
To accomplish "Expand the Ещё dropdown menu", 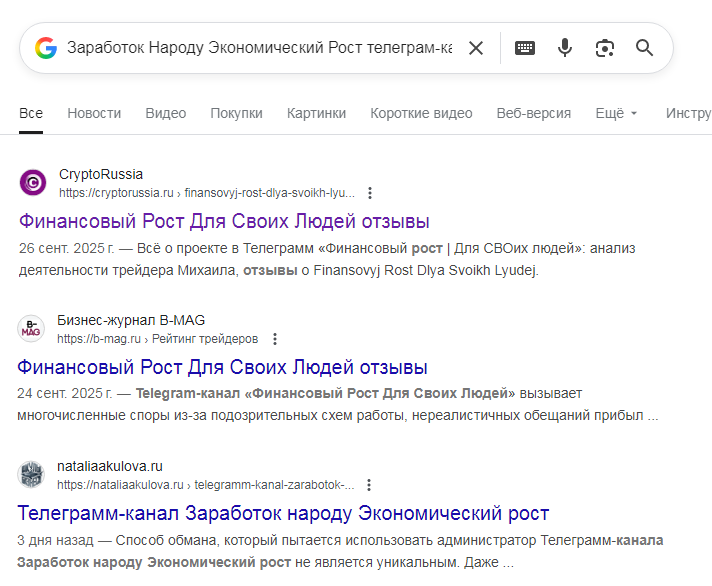I will tap(616, 113).
